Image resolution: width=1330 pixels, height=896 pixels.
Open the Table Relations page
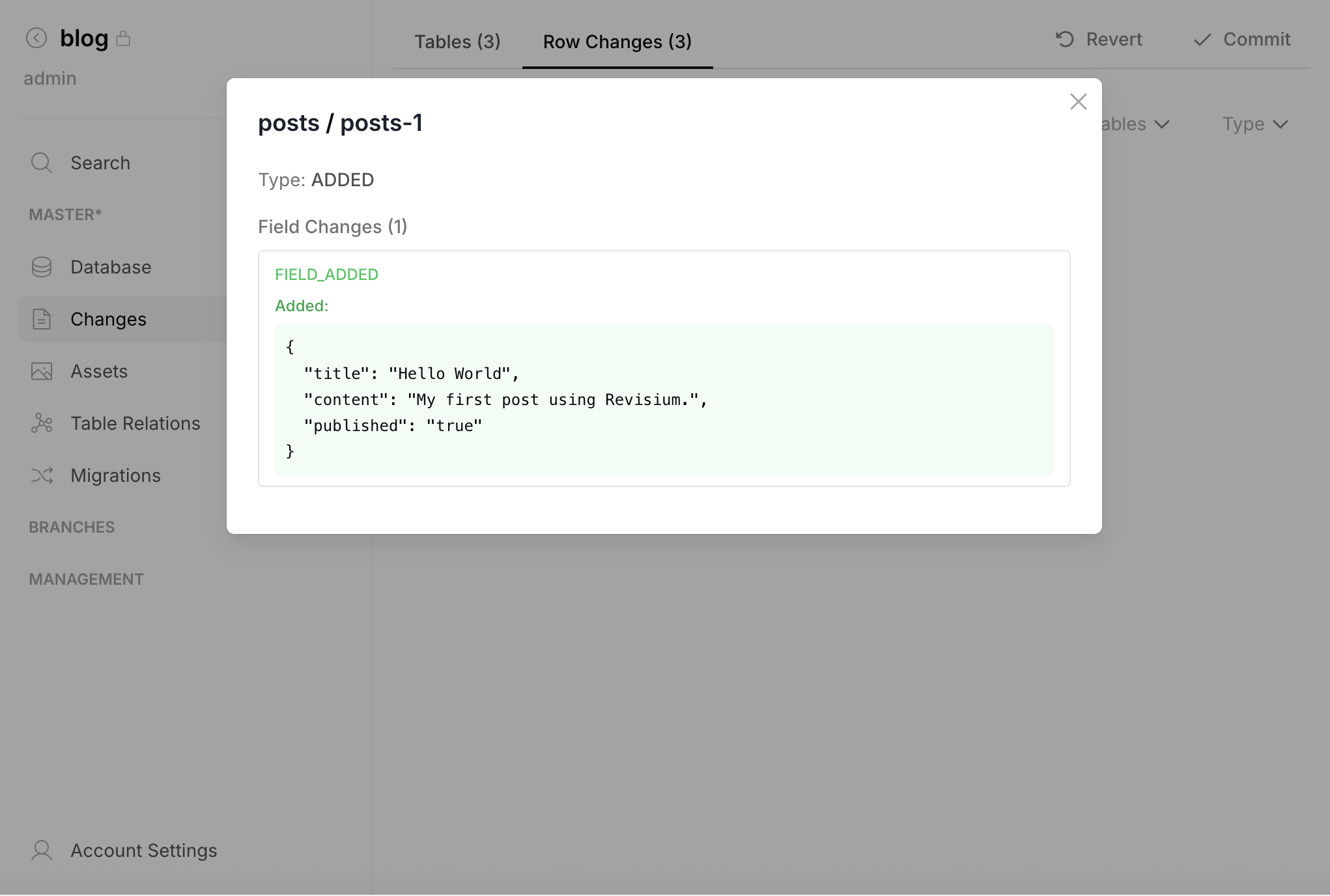[135, 423]
